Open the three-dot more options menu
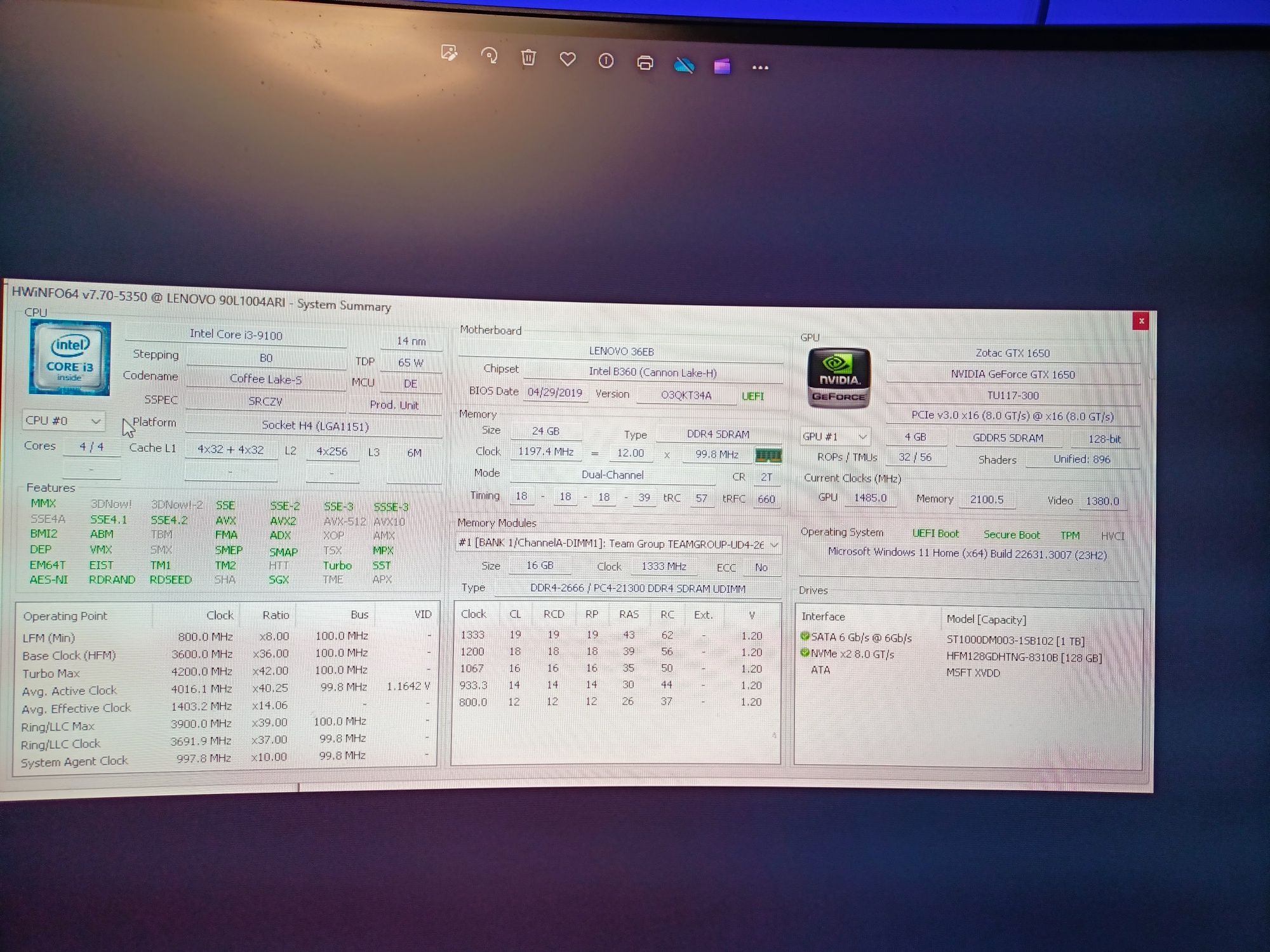Viewport: 1270px width, 952px height. click(760, 67)
